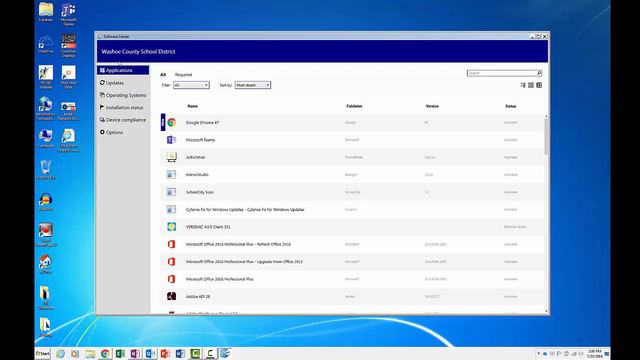Sort applications by Status column header
The height and width of the screenshot is (360, 640).
tap(511, 106)
